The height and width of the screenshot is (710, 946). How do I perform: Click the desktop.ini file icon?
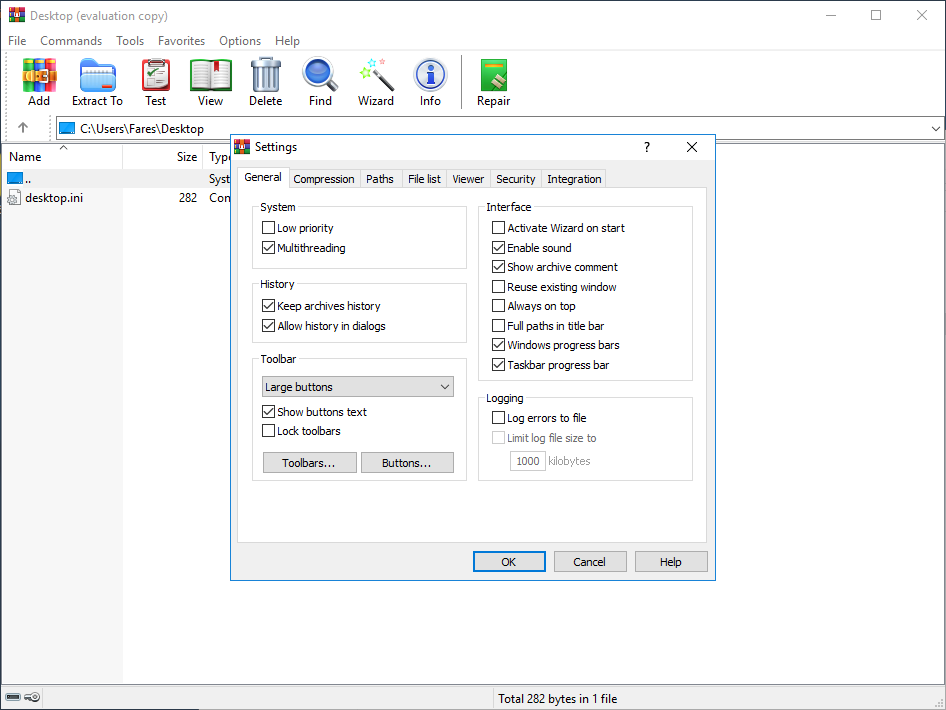coord(14,198)
